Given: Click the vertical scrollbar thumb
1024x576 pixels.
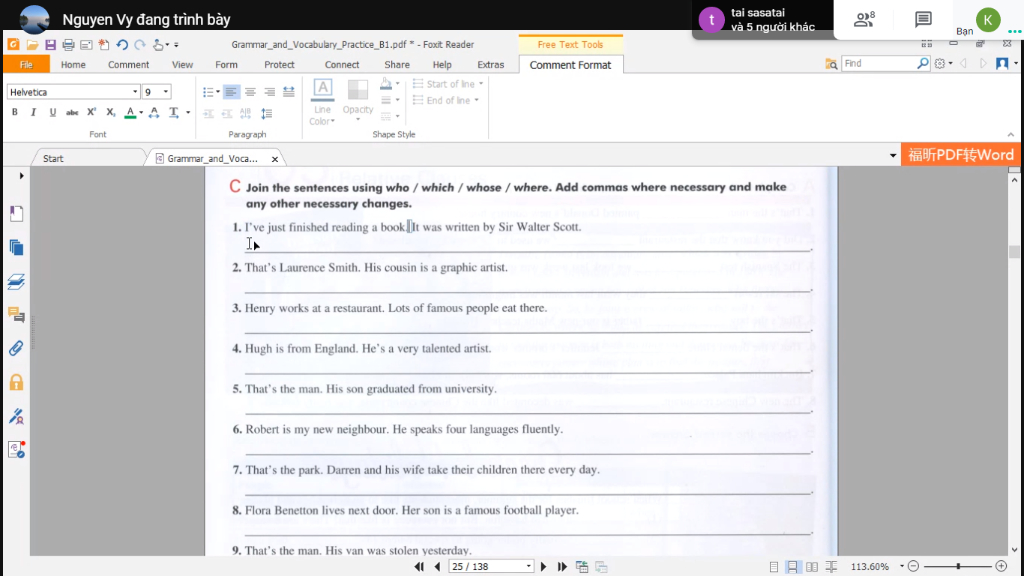Looking at the screenshot, I should tap(1014, 251).
